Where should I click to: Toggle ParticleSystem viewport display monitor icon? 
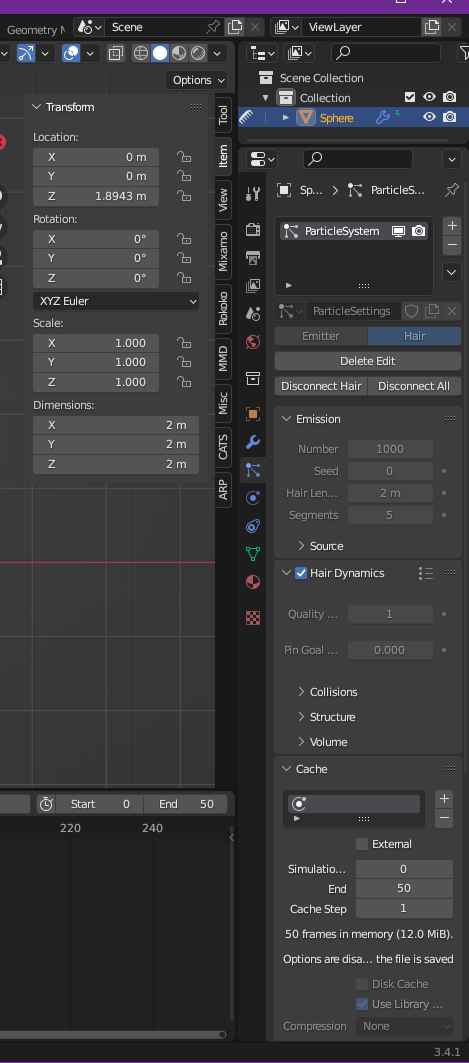[399, 231]
